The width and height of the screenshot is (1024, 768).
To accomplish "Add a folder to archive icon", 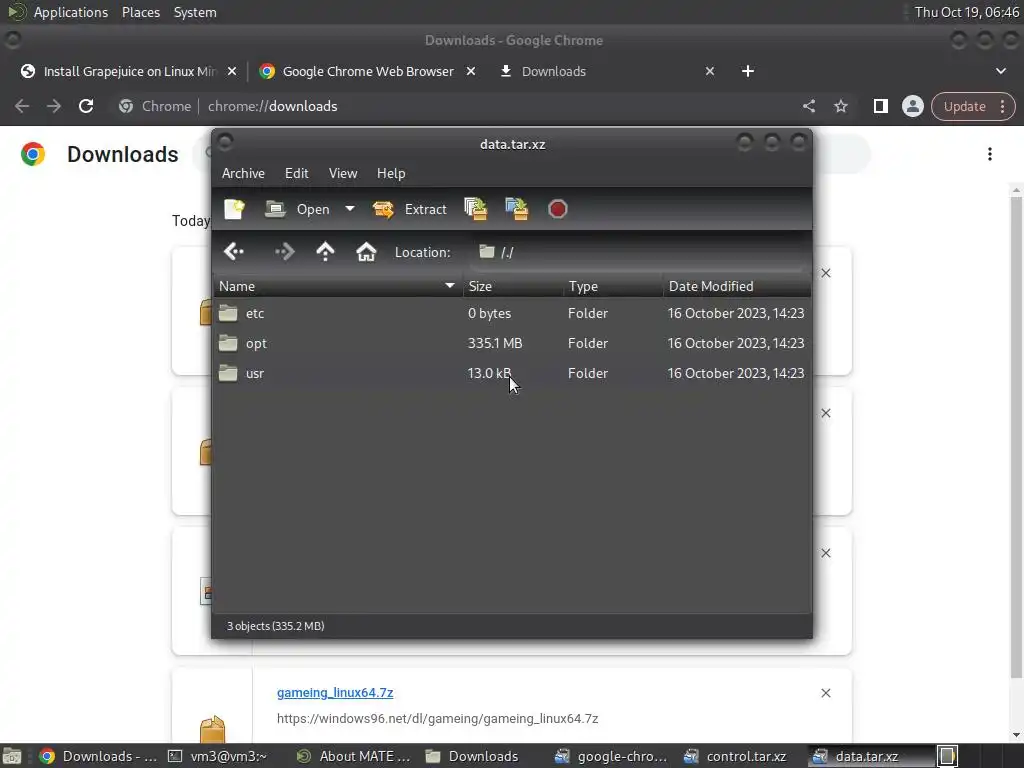I will click(x=517, y=209).
